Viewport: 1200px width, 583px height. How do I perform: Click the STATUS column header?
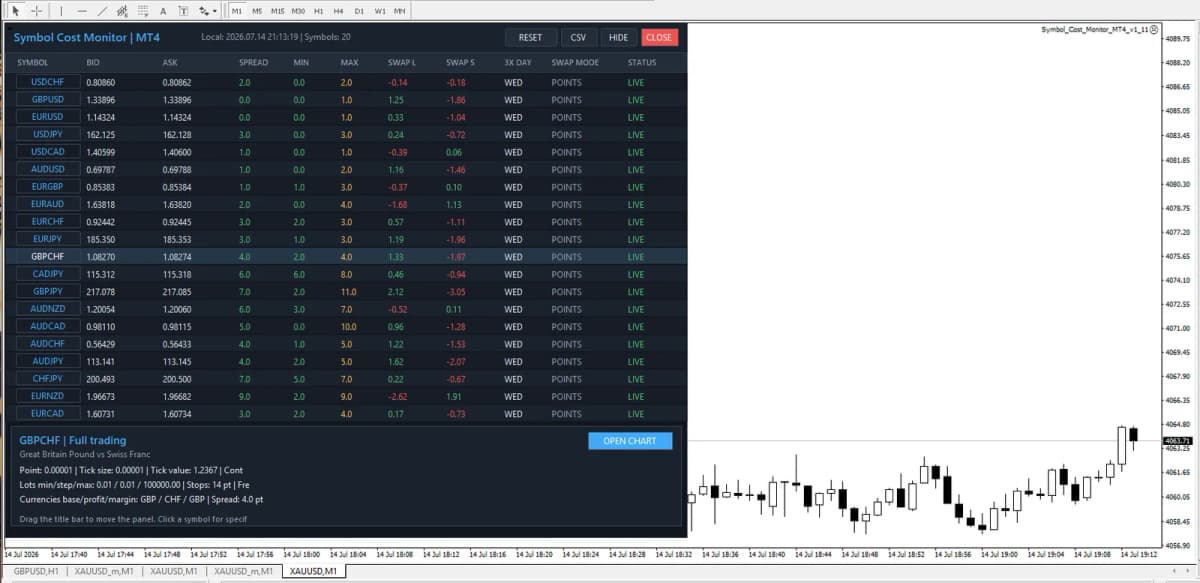click(641, 62)
